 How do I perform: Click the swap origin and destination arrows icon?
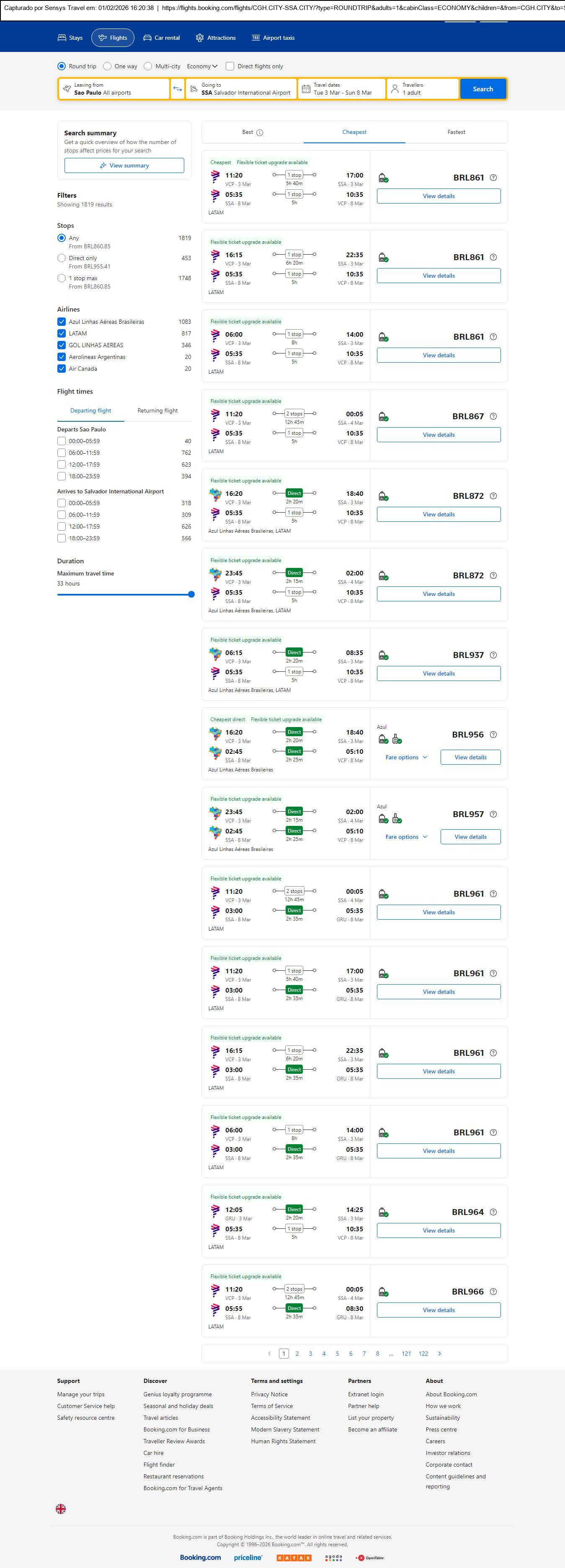(177, 89)
